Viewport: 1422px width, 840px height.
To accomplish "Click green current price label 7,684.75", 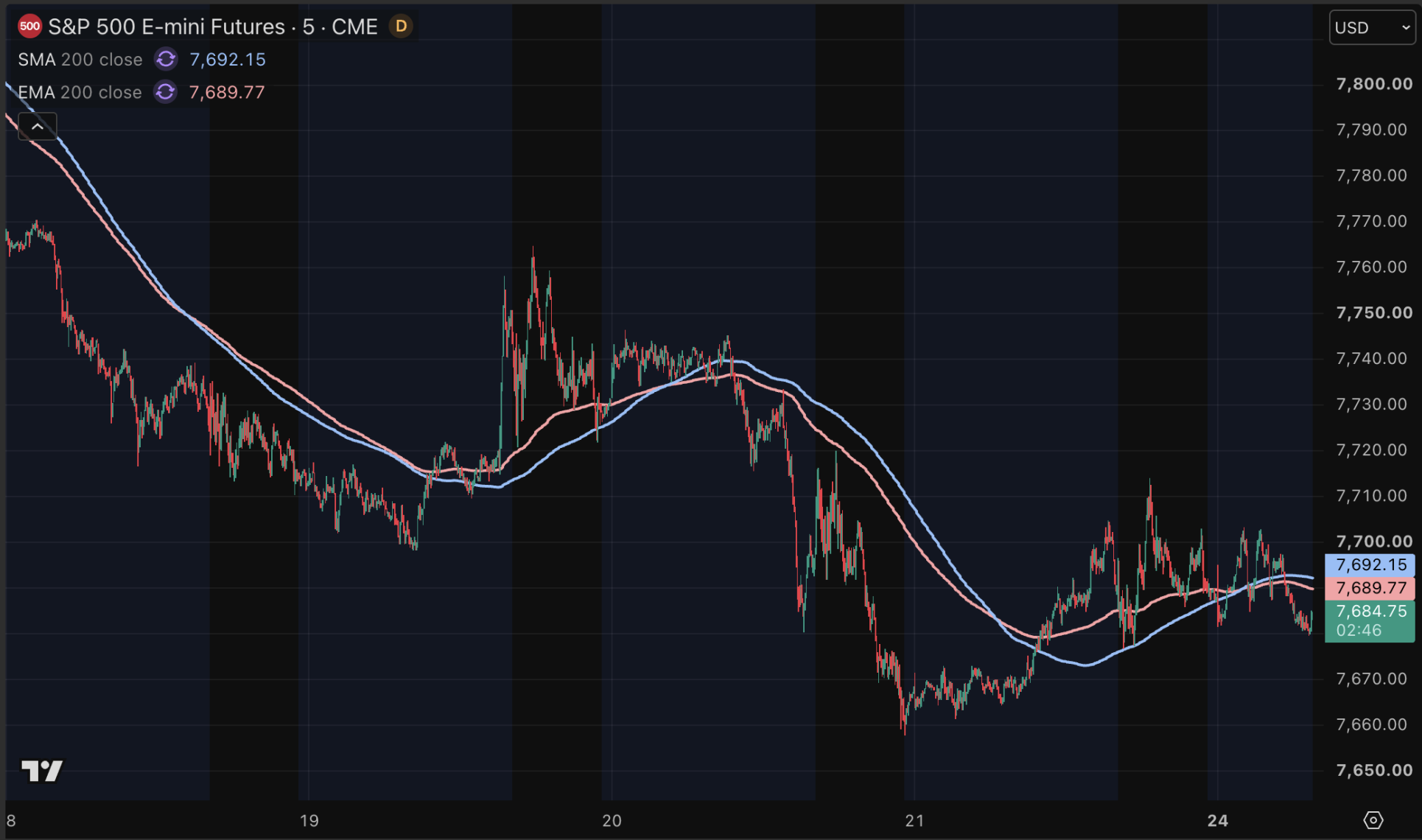I will (1370, 620).
